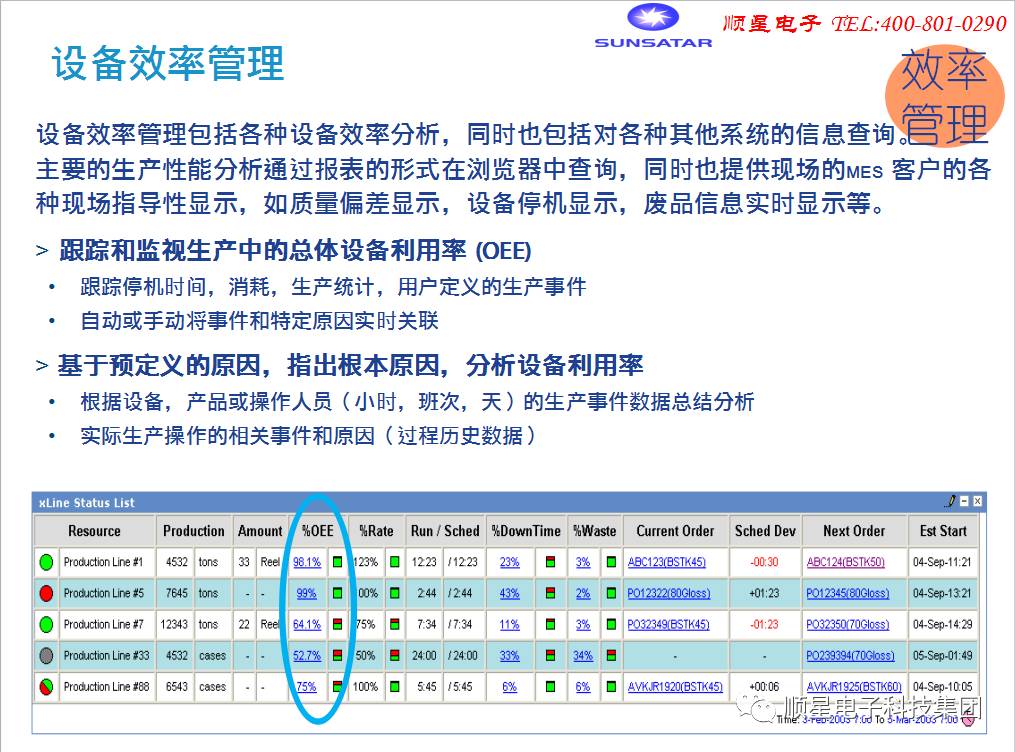Screen dimensions: 1015x752
Task: Click the %OEE indicator square for Production Line #7
Action: [x=338, y=625]
